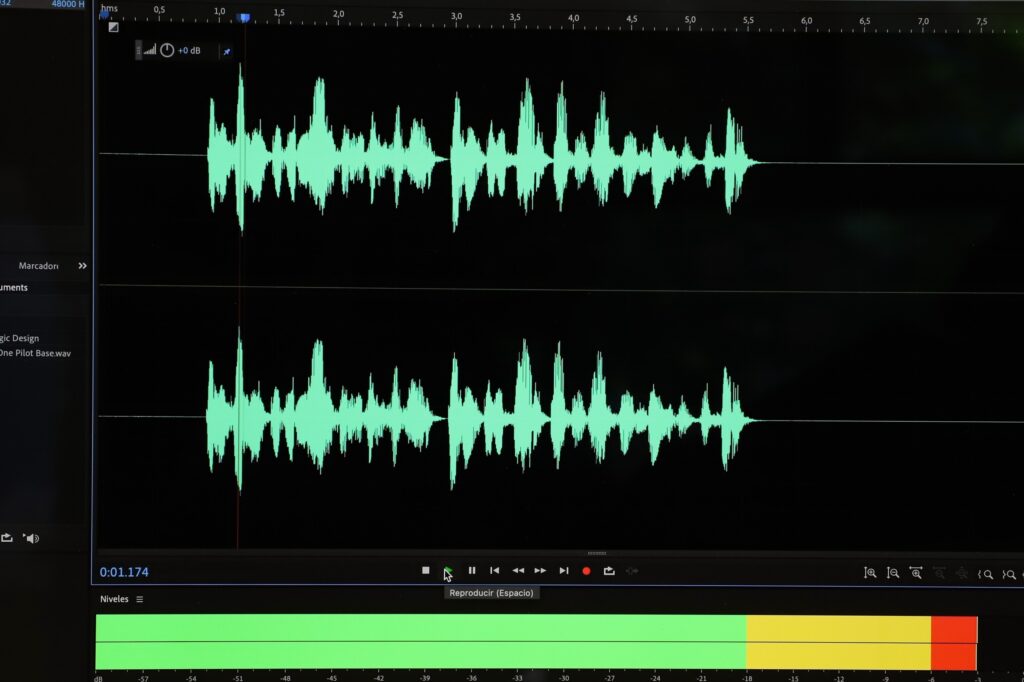Jump playhead to previous marker
1024x682 pixels.
(494, 571)
